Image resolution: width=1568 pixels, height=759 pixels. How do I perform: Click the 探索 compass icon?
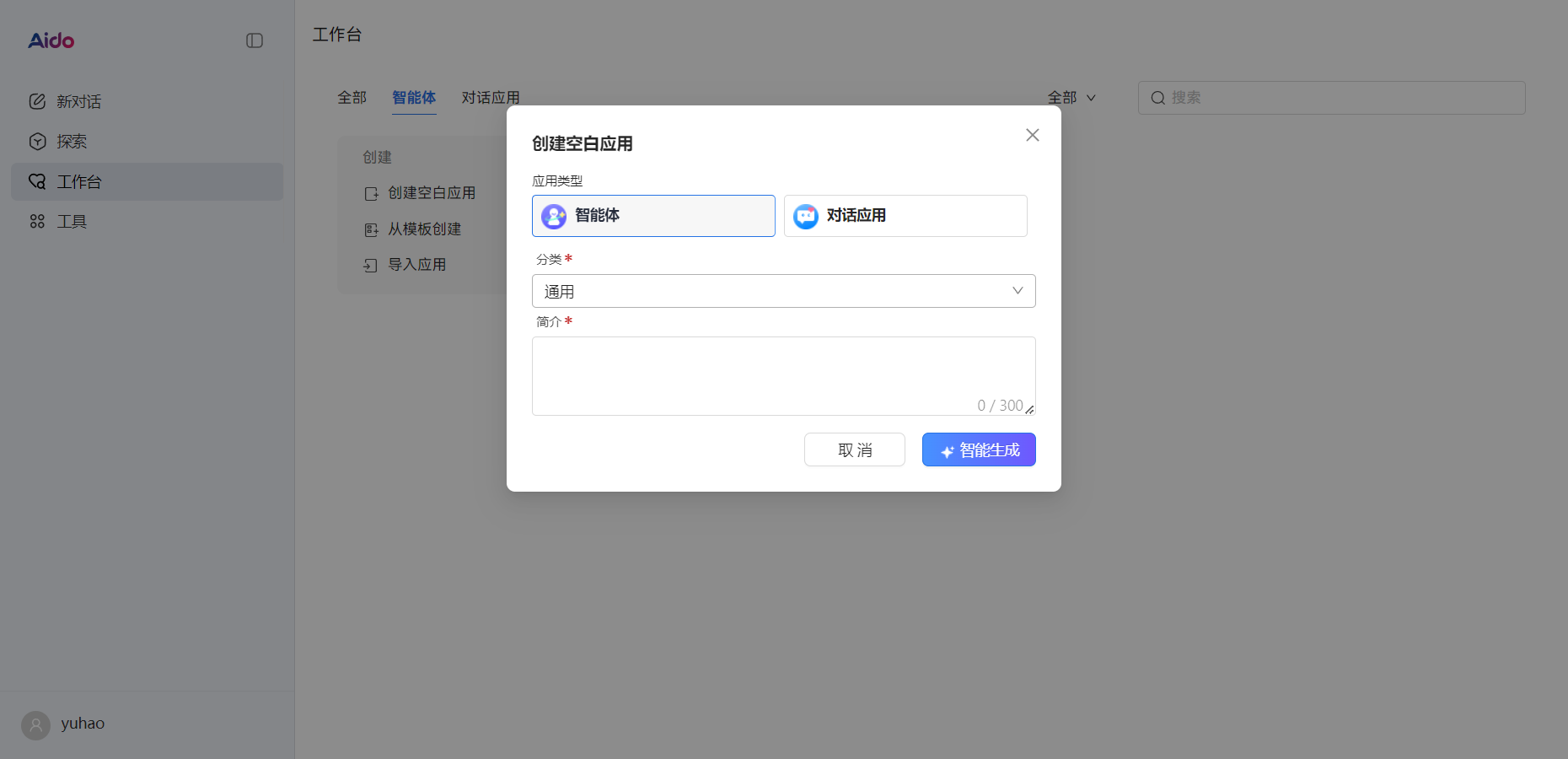[x=38, y=141]
